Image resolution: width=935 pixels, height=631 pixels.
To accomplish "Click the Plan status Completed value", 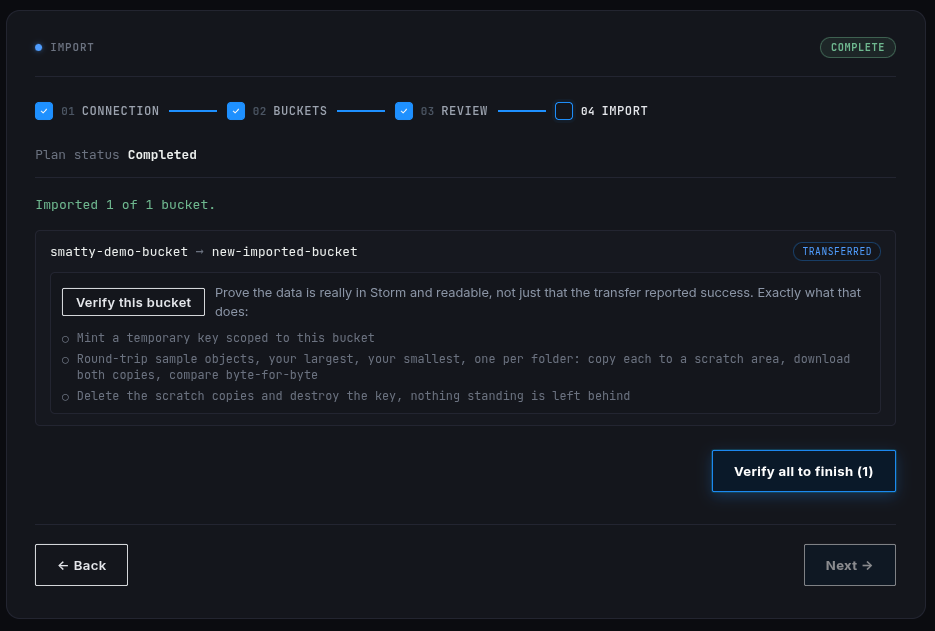I will (x=162, y=154).
